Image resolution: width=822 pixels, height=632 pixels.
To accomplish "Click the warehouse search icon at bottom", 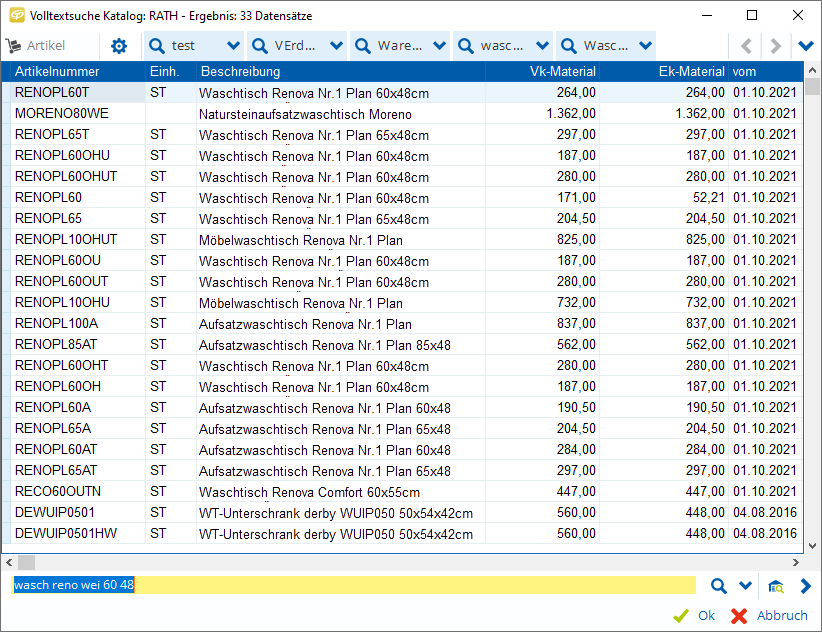I will (x=776, y=586).
